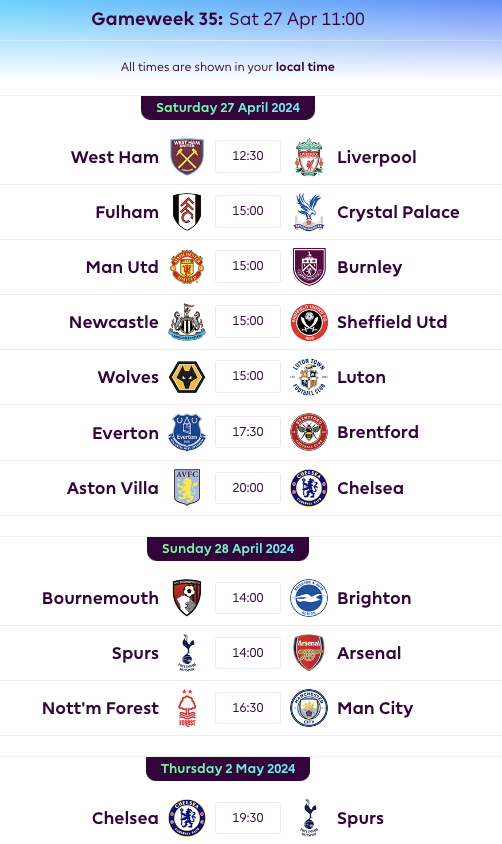Open the Arsenal cannon crest
The image size is (502, 844).
click(x=309, y=652)
